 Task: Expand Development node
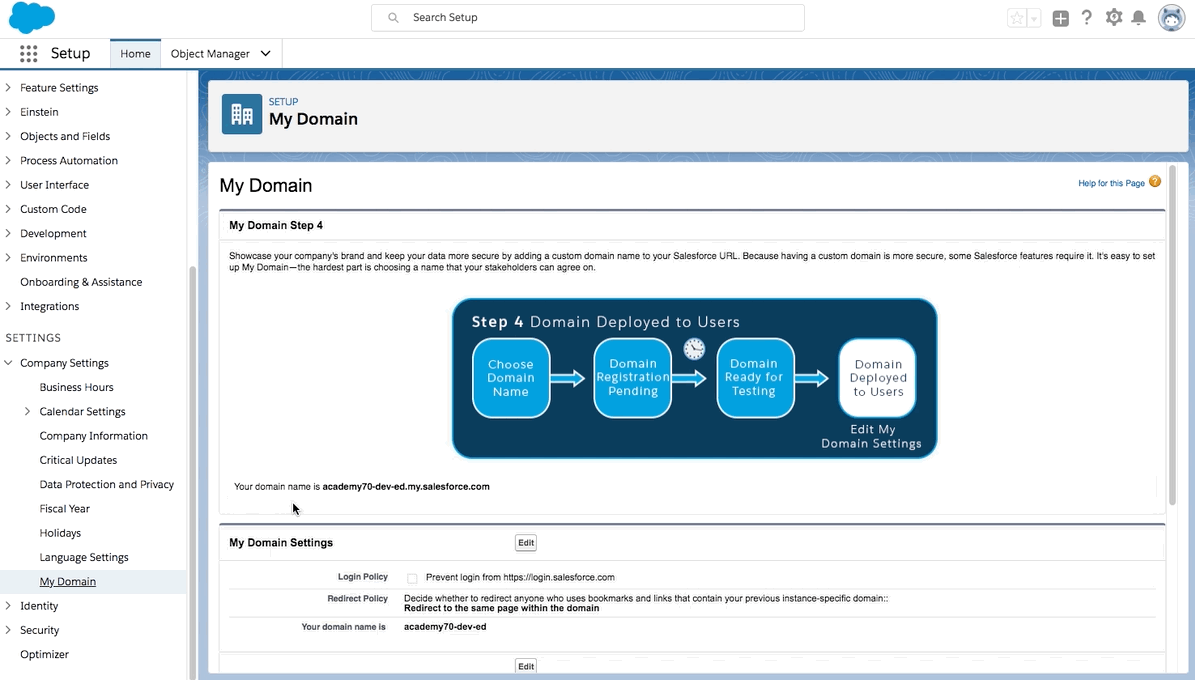coord(8,233)
